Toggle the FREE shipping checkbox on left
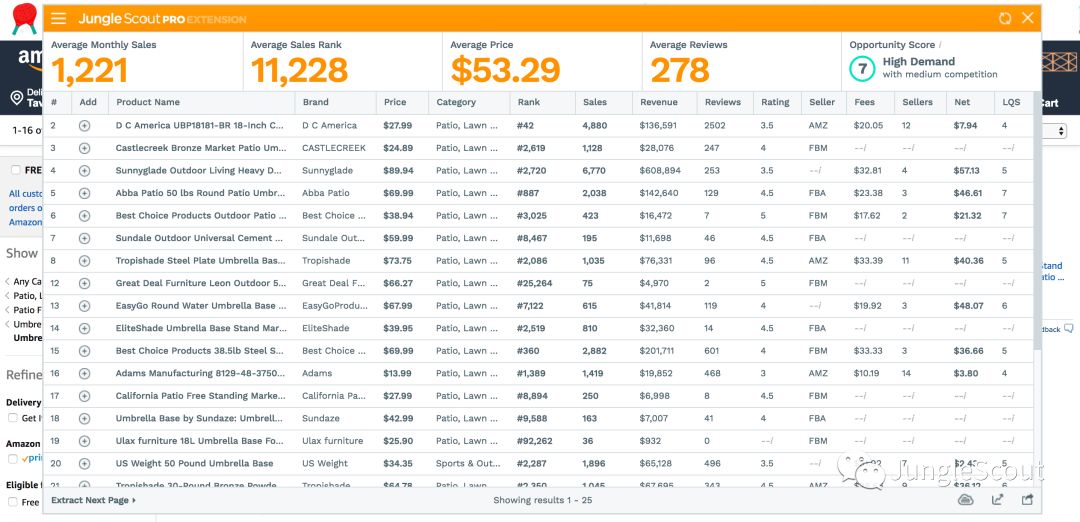 pyautogui.click(x=15, y=170)
